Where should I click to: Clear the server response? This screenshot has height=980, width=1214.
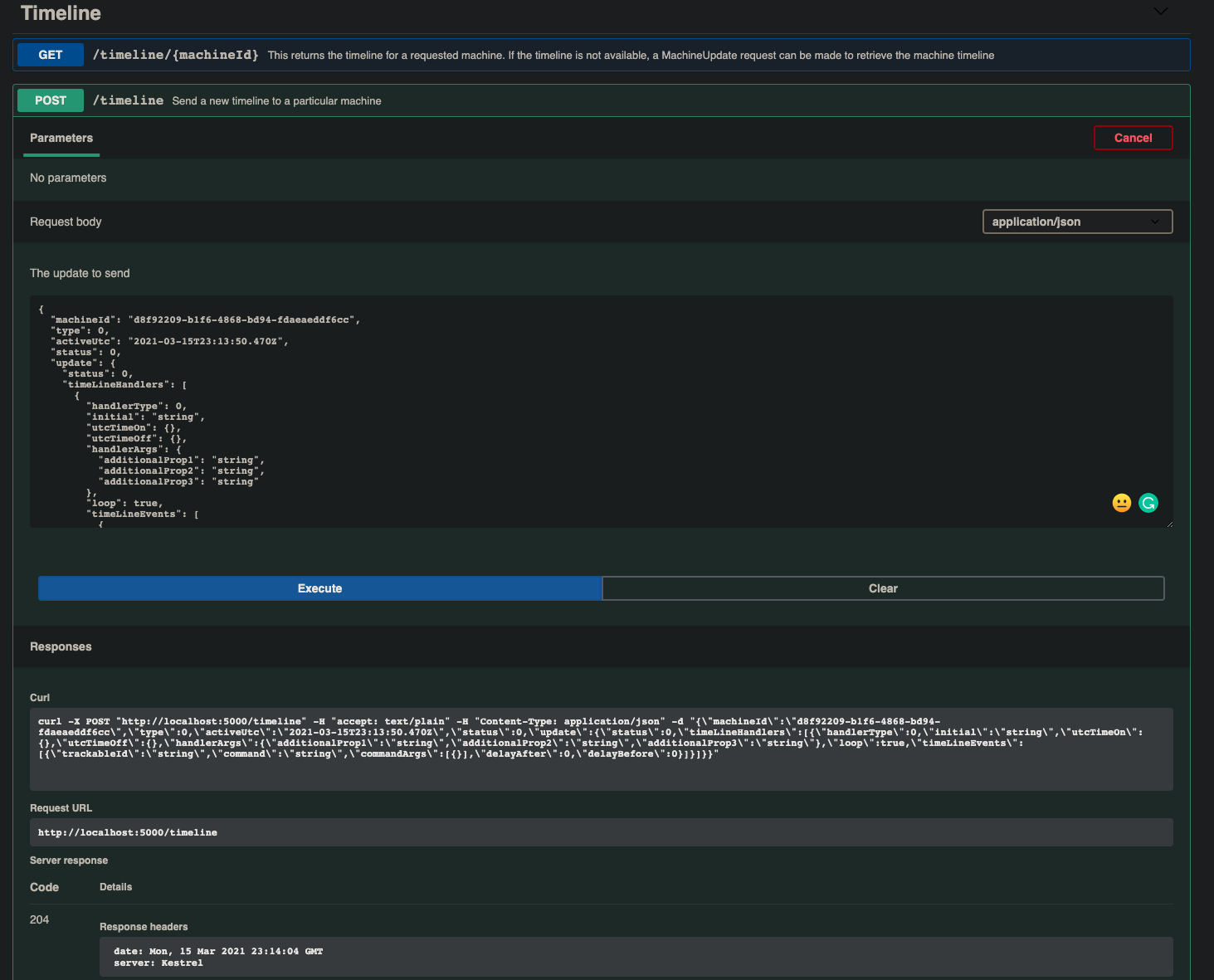[x=882, y=588]
